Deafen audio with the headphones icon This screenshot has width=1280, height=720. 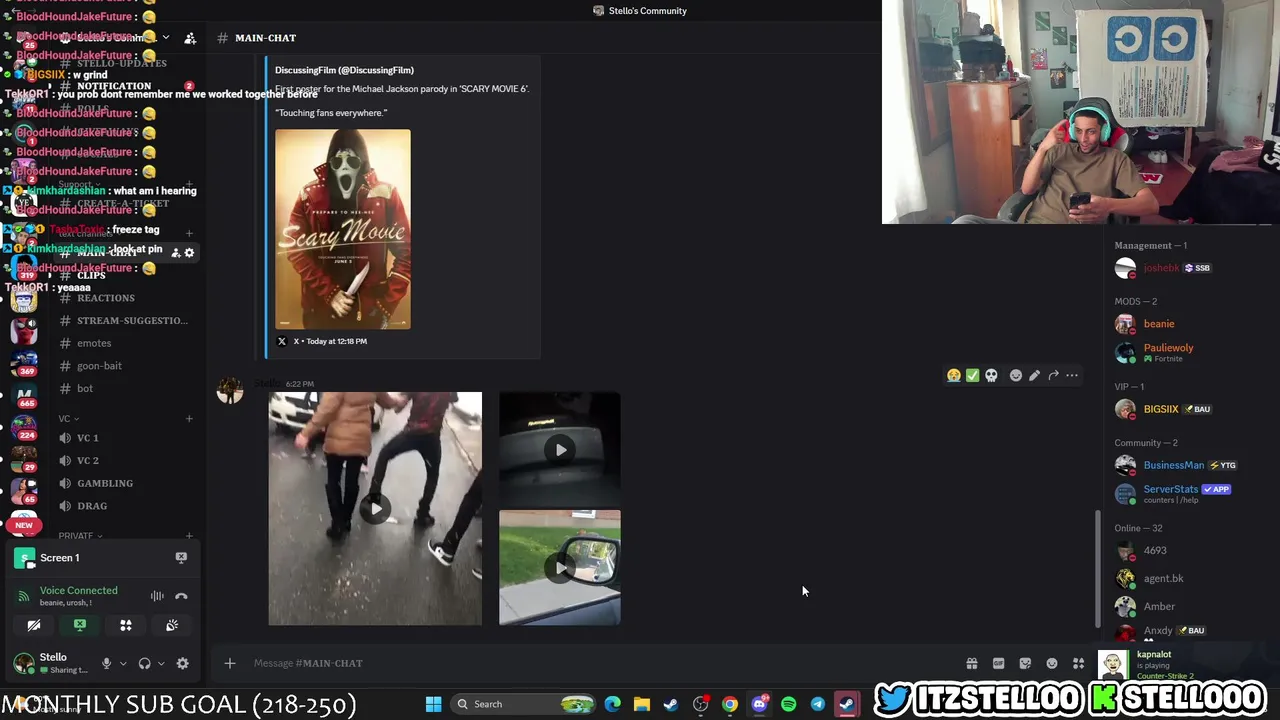[144, 663]
